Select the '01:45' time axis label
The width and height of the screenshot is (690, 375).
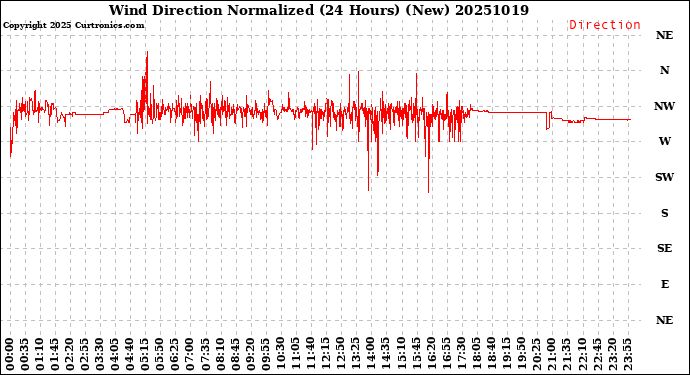(x=55, y=355)
